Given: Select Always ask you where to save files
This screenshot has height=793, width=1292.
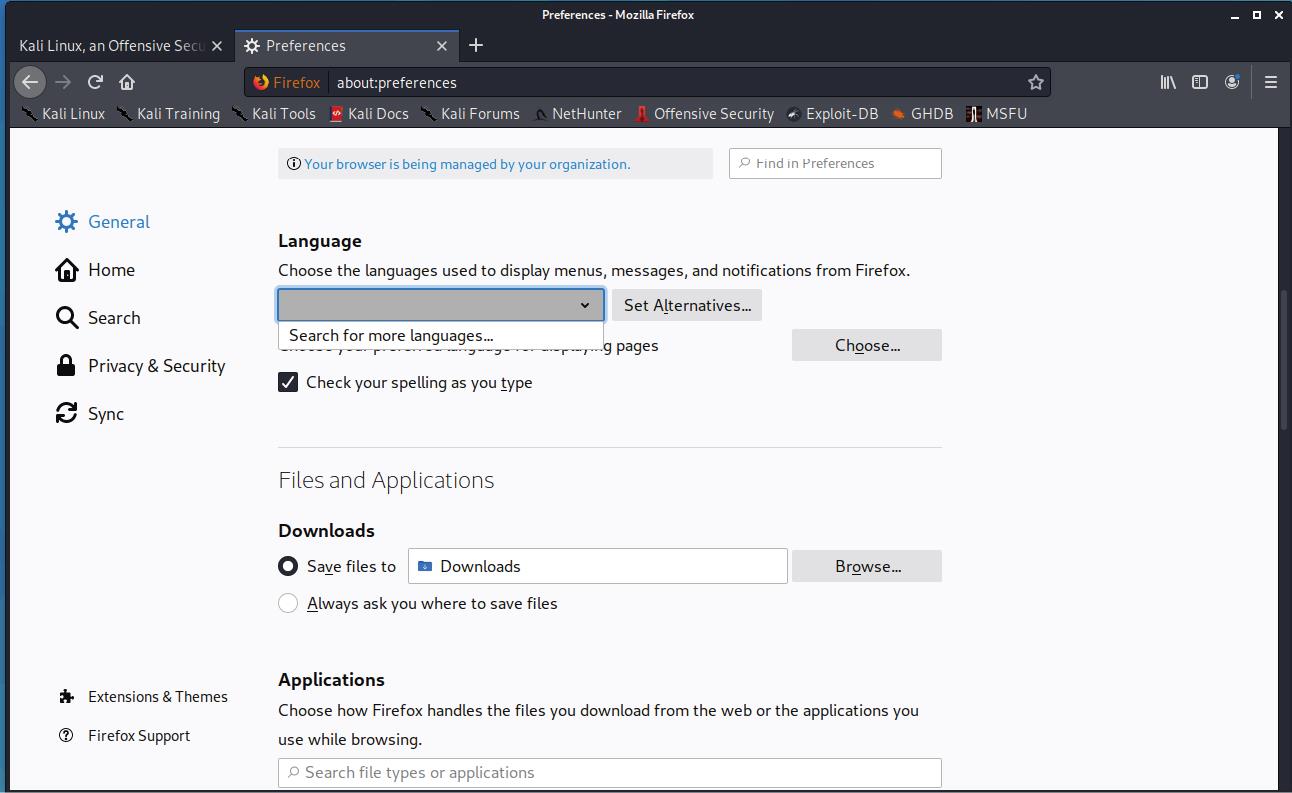Looking at the screenshot, I should [288, 603].
